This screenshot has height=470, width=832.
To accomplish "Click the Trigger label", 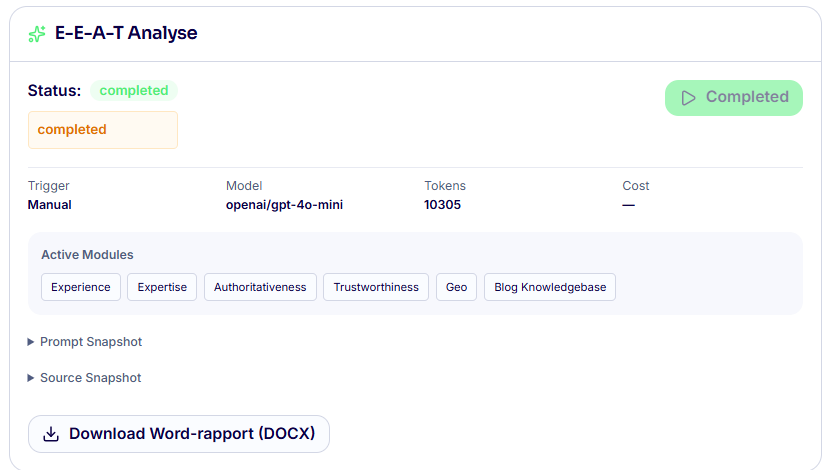I will (x=48, y=186).
